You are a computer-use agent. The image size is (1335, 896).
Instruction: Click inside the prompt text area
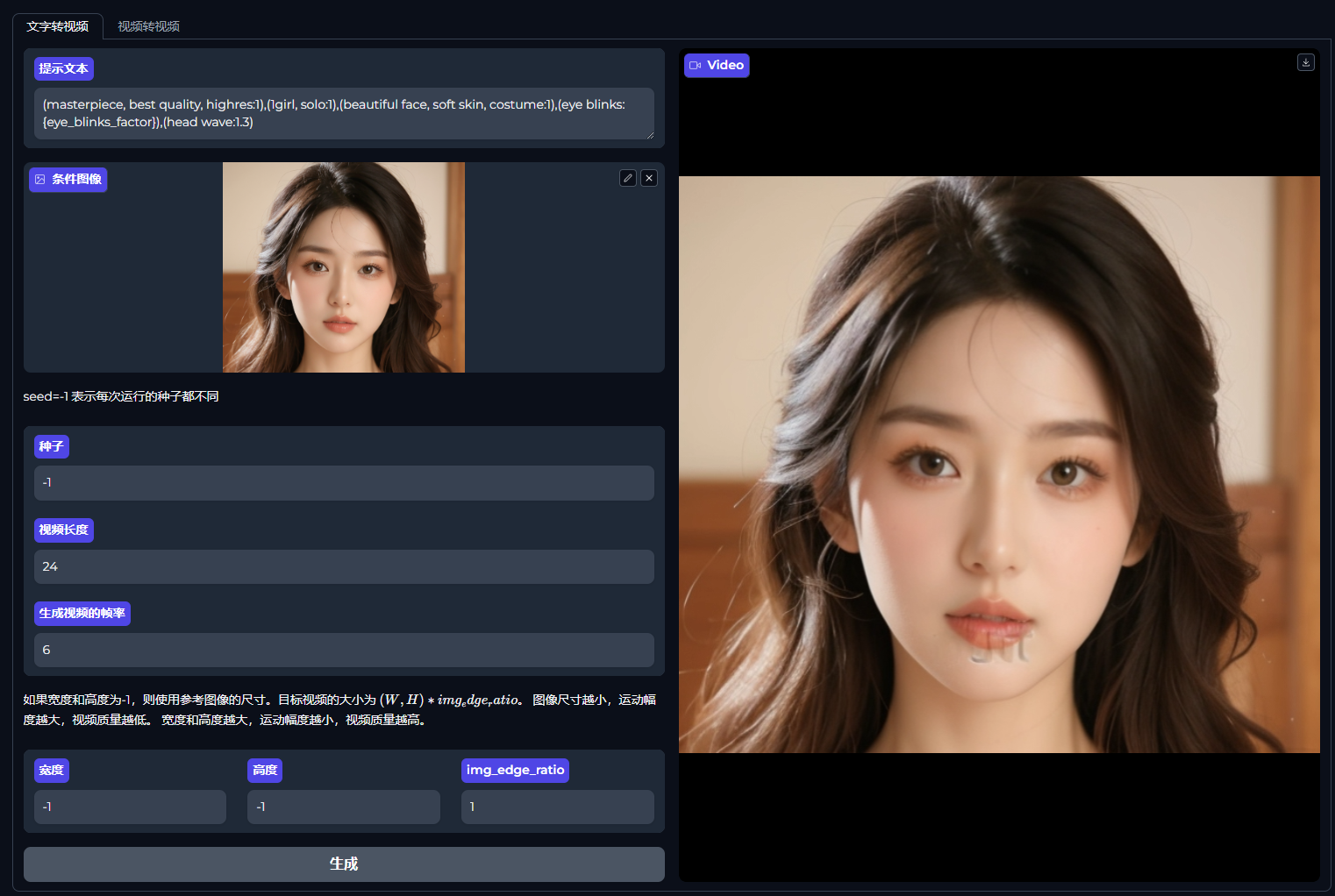(343, 113)
